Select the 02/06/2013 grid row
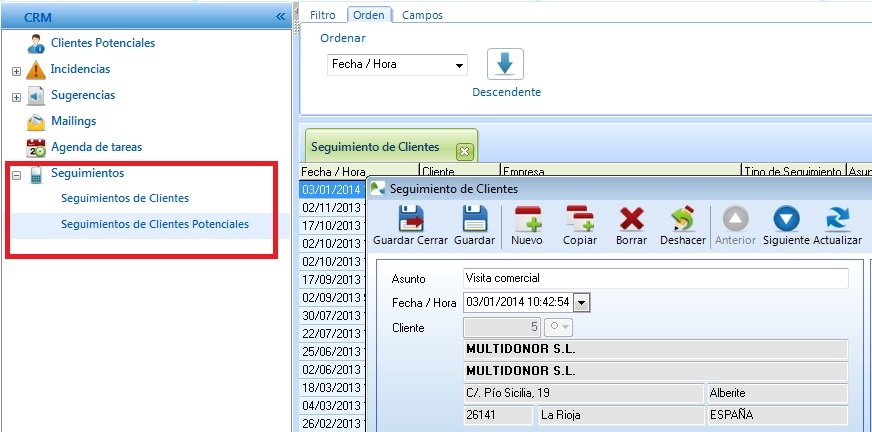 click(x=333, y=369)
